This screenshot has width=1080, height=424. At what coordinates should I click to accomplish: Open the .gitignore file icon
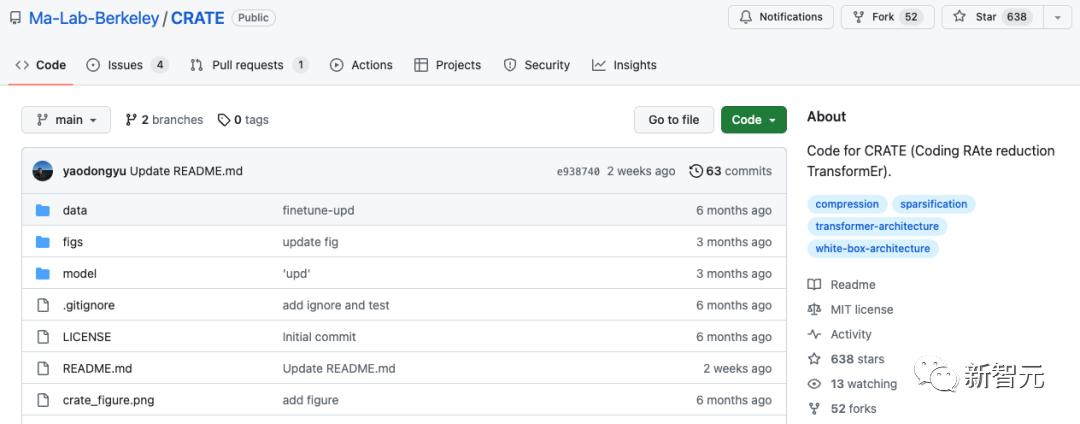click(43, 305)
